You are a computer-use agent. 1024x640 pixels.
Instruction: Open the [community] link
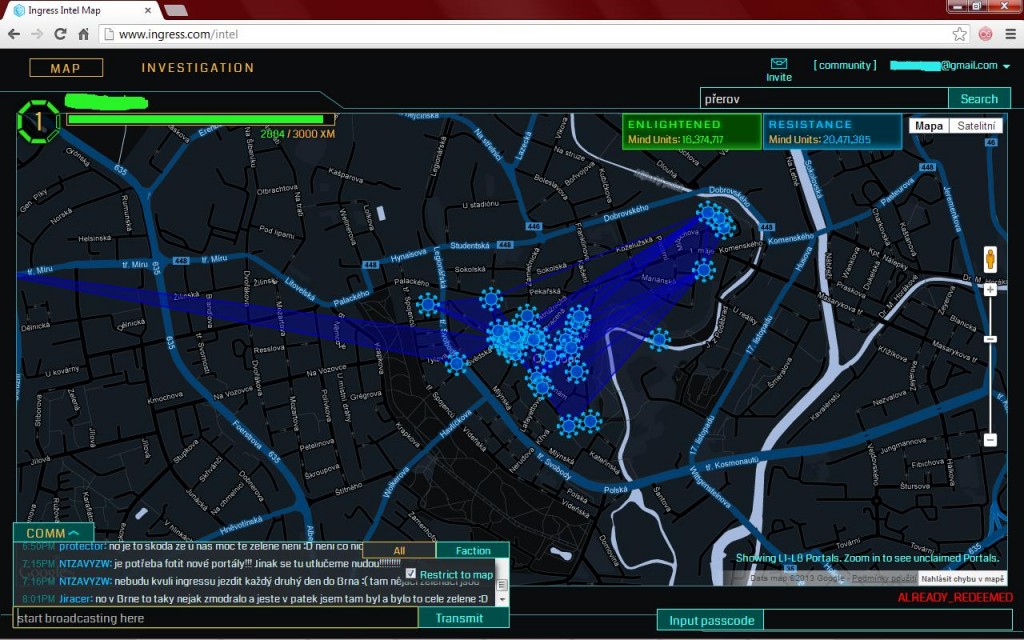[x=845, y=65]
